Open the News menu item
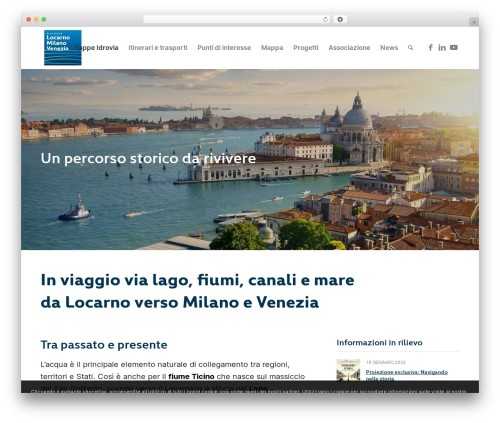 pos(389,48)
